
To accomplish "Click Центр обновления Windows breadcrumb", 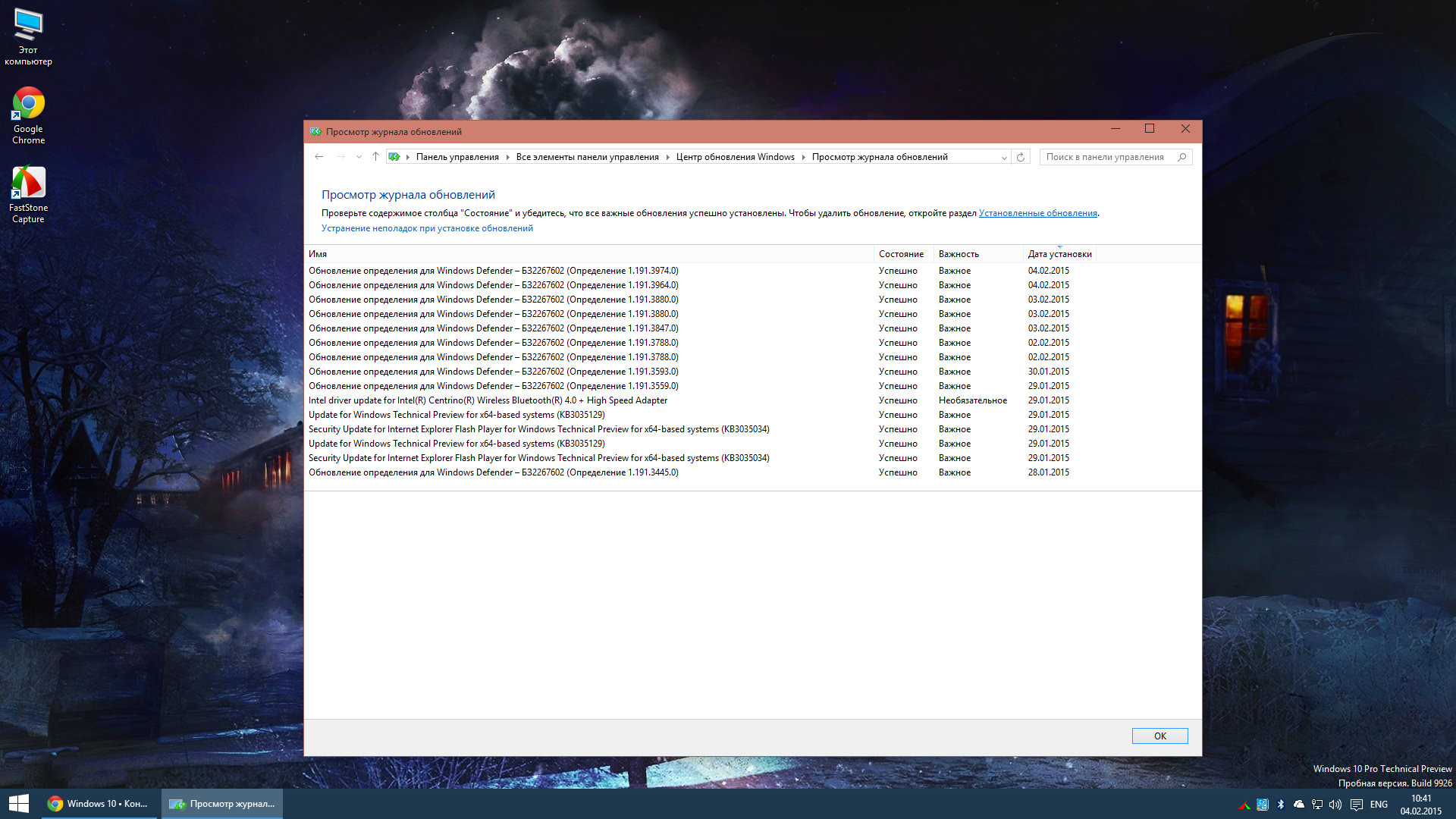I will [x=735, y=157].
